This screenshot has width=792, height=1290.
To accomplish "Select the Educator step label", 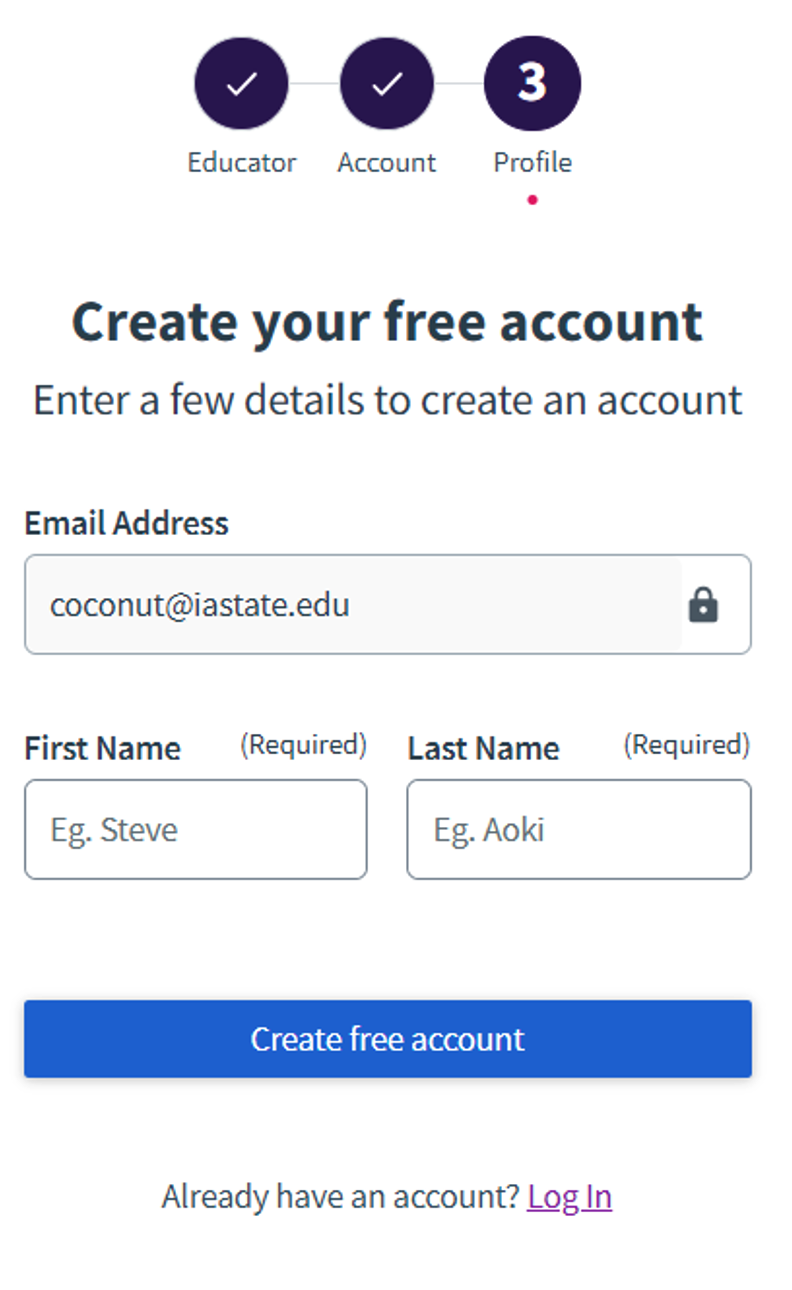I will pyautogui.click(x=241, y=162).
